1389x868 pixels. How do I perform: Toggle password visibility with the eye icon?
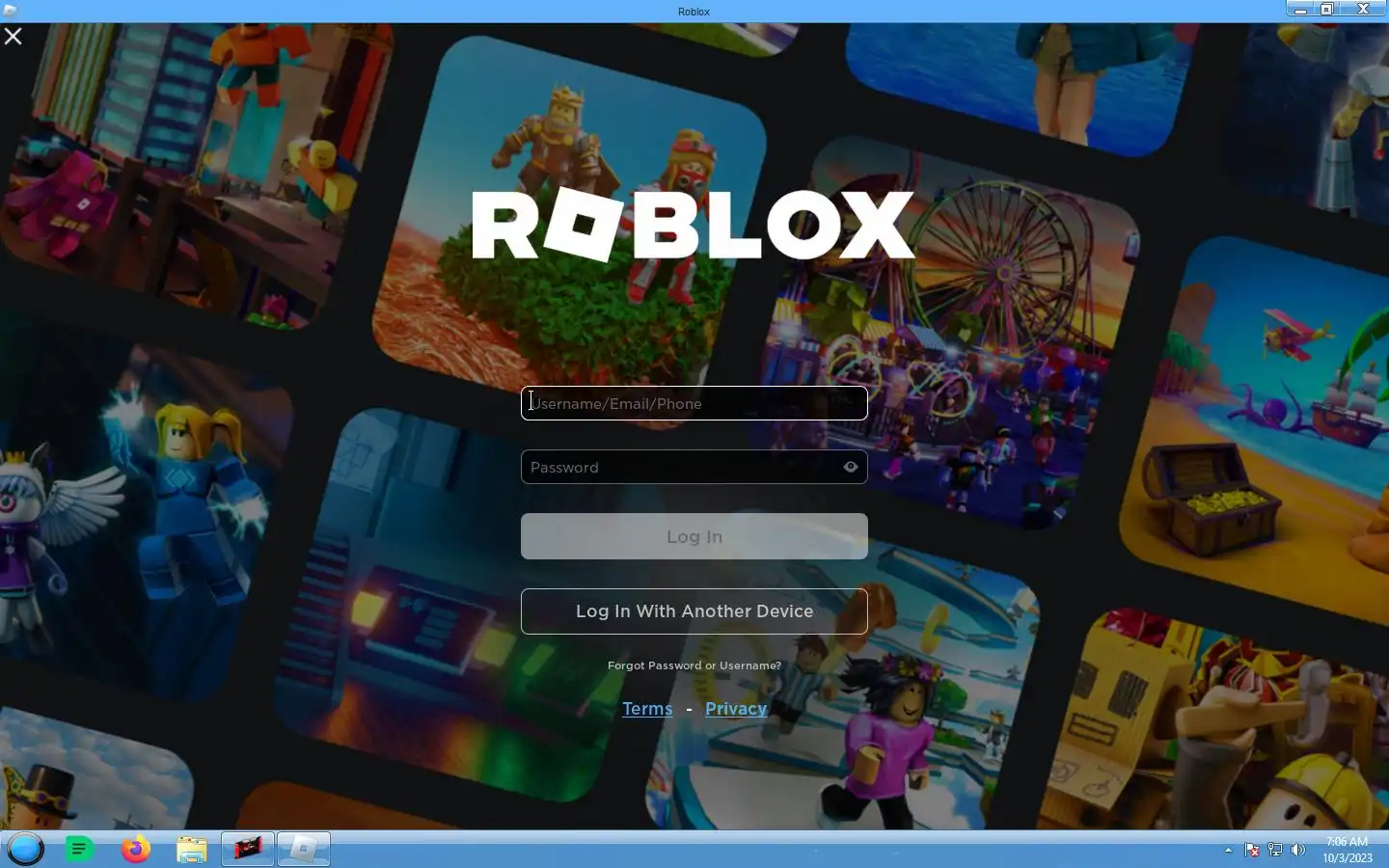851,467
